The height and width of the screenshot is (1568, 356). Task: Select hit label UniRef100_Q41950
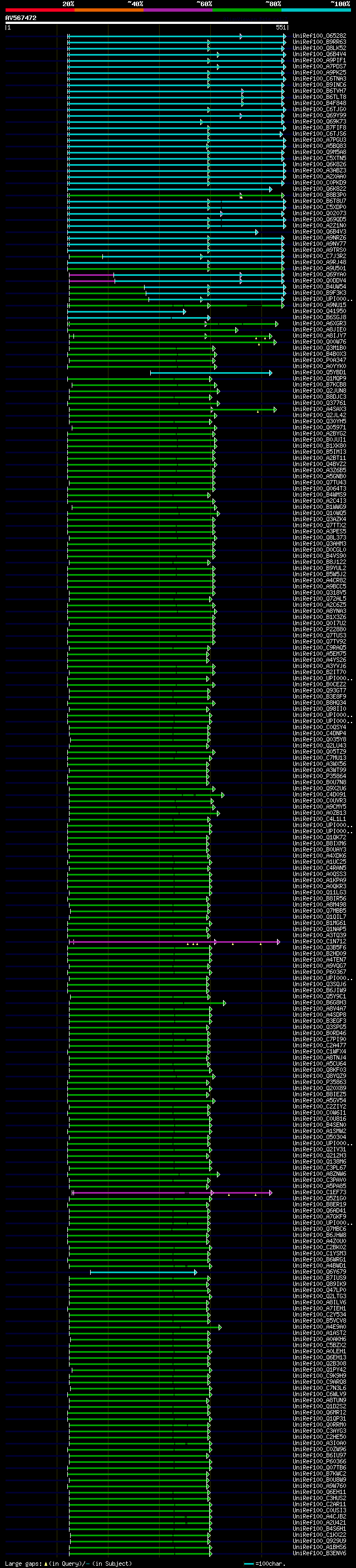(x=319, y=311)
